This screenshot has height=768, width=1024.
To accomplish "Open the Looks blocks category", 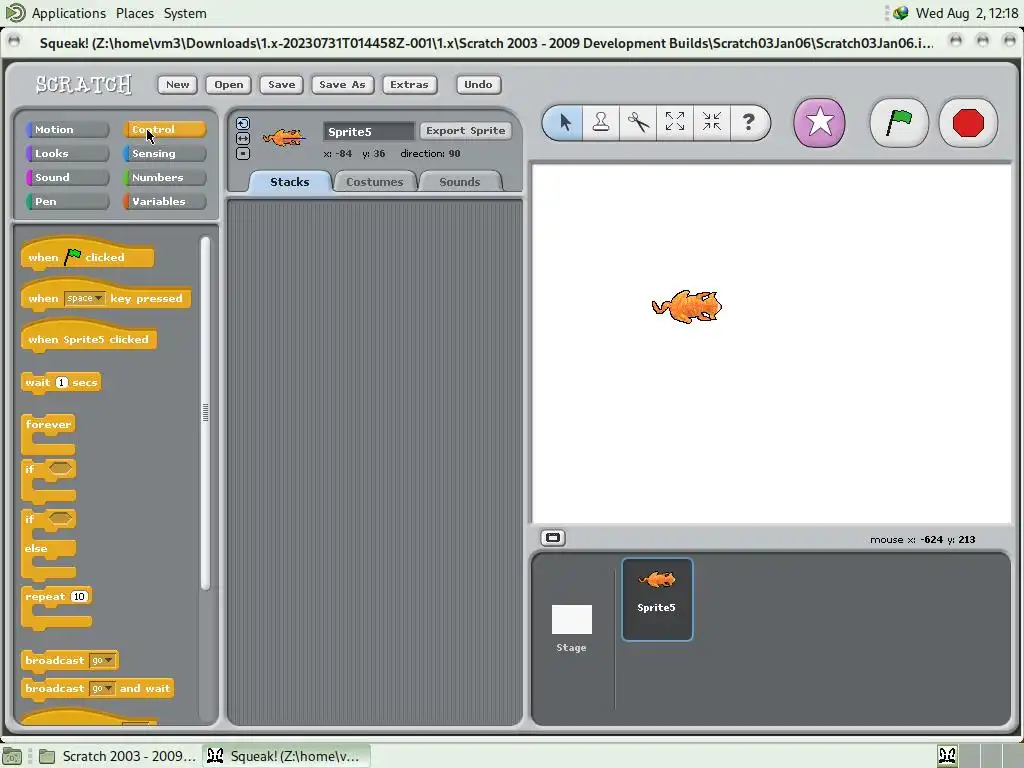I will coord(67,153).
